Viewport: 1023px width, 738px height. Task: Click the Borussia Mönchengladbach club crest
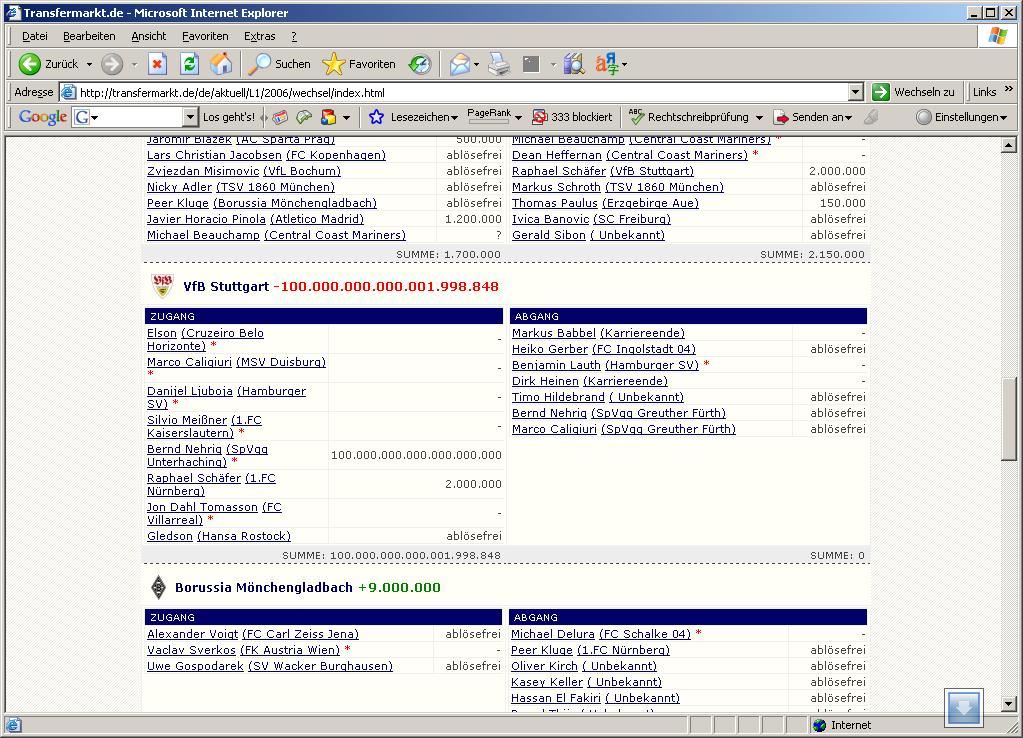159,587
